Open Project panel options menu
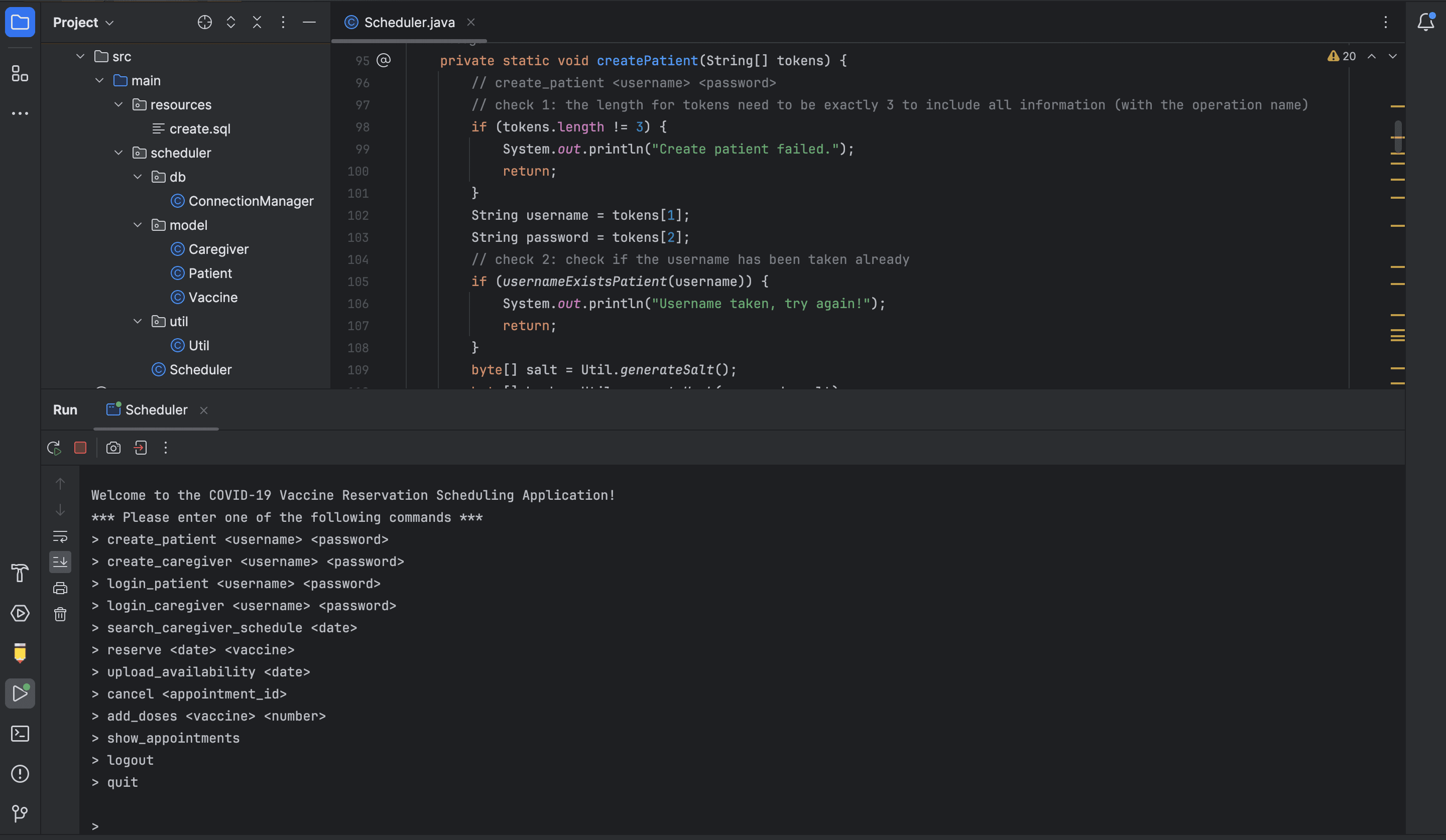The width and height of the screenshot is (1446, 840). tap(283, 23)
